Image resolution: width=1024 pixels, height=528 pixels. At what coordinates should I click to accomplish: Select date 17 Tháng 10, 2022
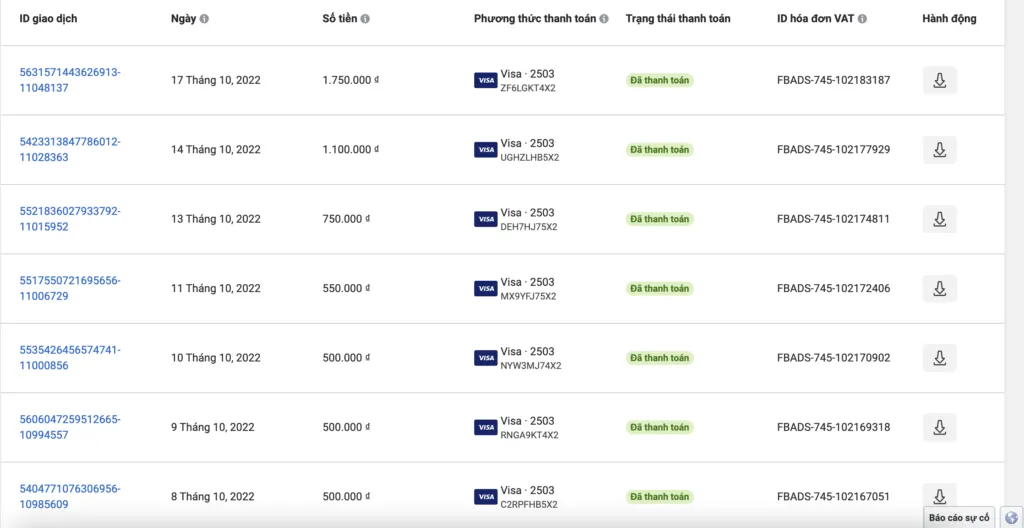[x=216, y=80]
